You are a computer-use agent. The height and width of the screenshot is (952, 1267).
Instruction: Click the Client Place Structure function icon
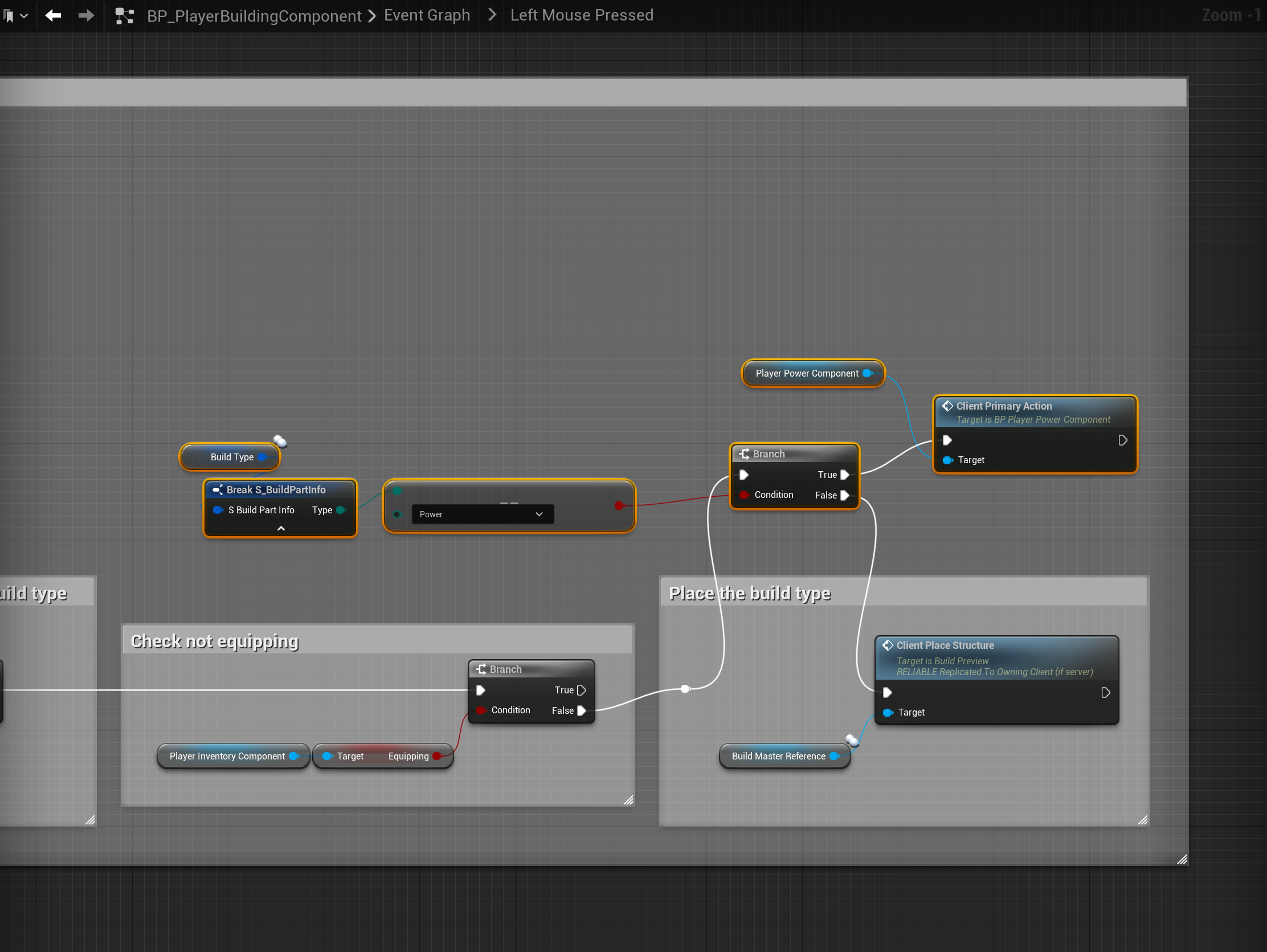click(888, 645)
